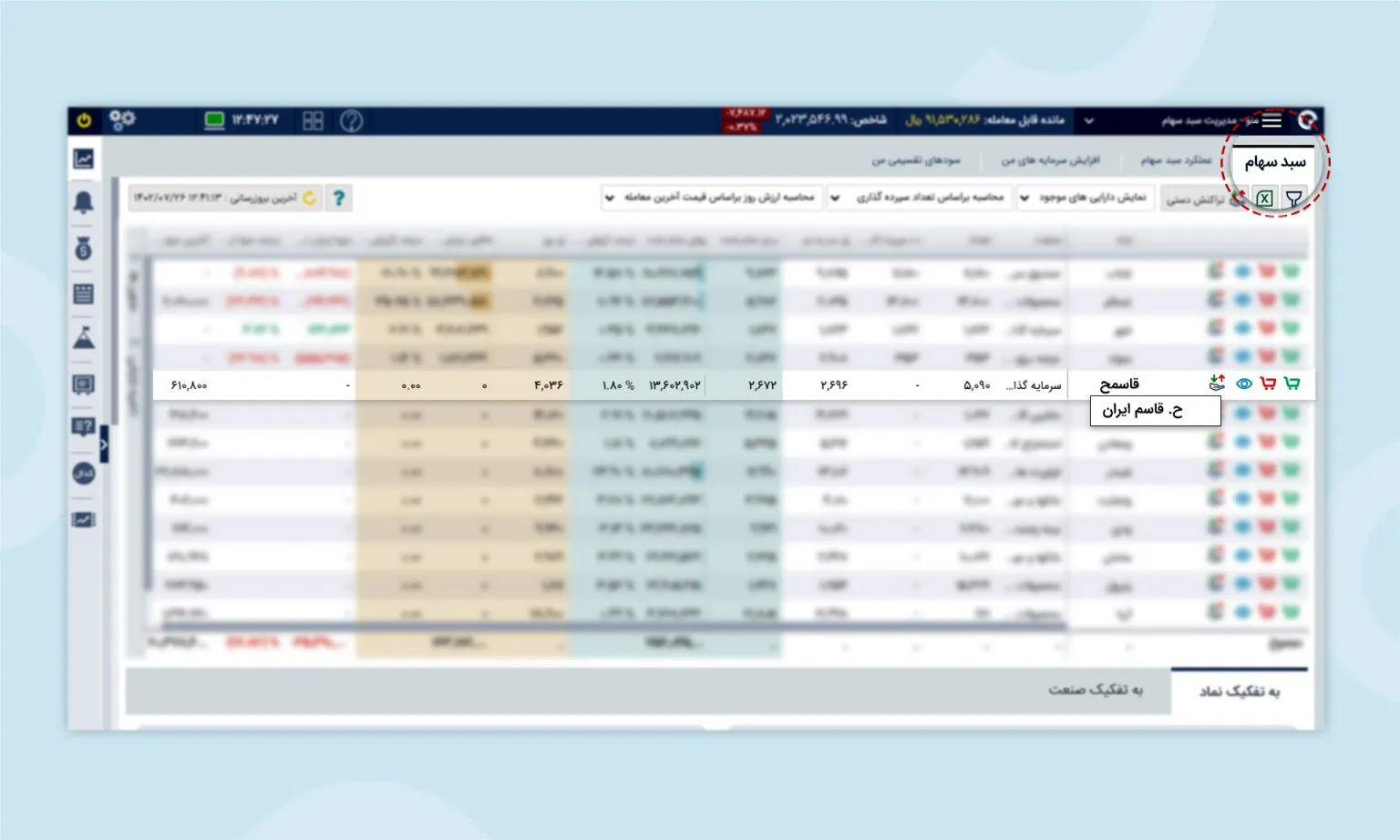The image size is (1400, 840).
Task: Click the قاسمح symbol name
Action: click(1118, 384)
